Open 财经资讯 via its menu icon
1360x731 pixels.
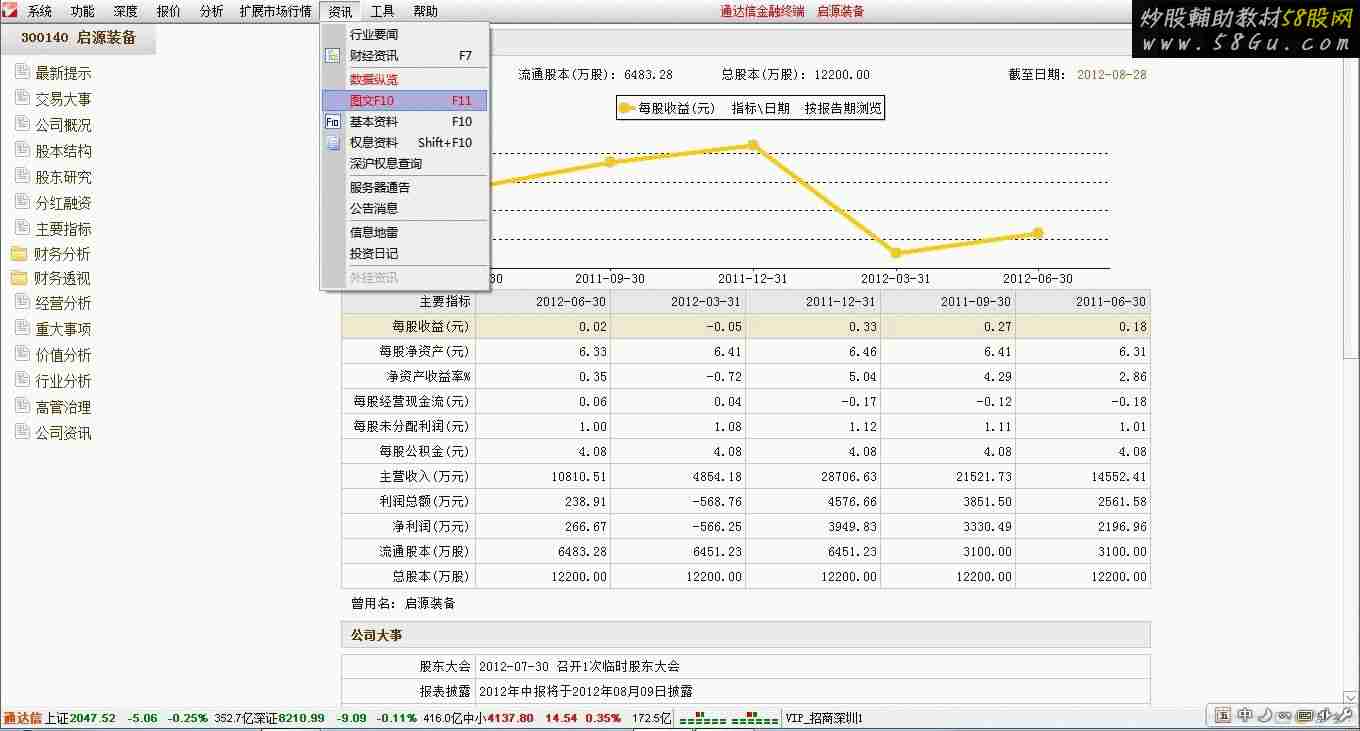coord(333,56)
